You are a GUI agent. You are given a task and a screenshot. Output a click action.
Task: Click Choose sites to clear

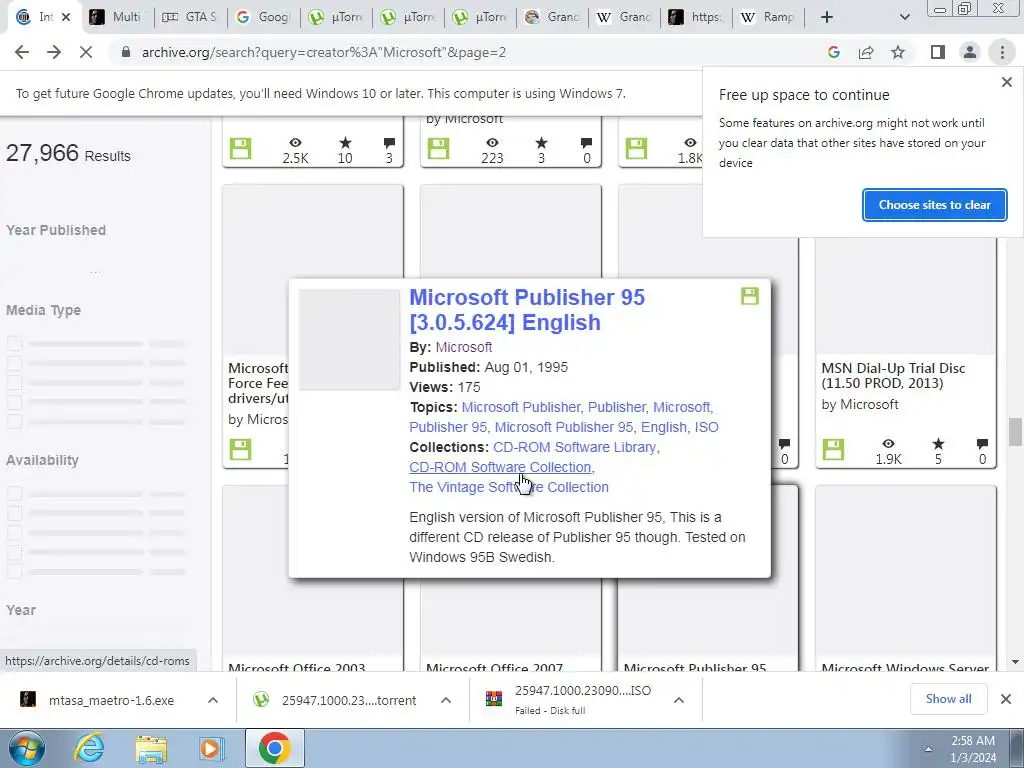pos(935,205)
